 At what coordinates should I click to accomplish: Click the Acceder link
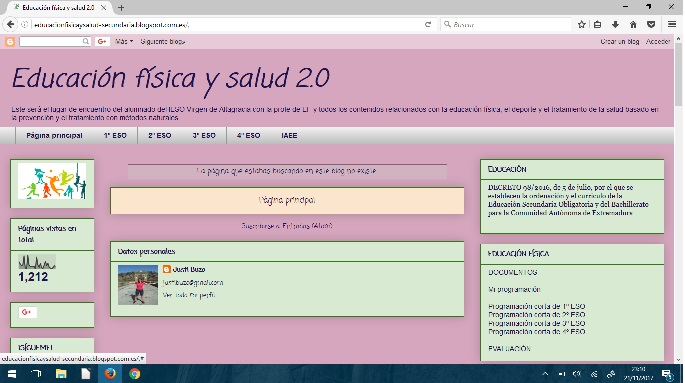pyautogui.click(x=658, y=41)
